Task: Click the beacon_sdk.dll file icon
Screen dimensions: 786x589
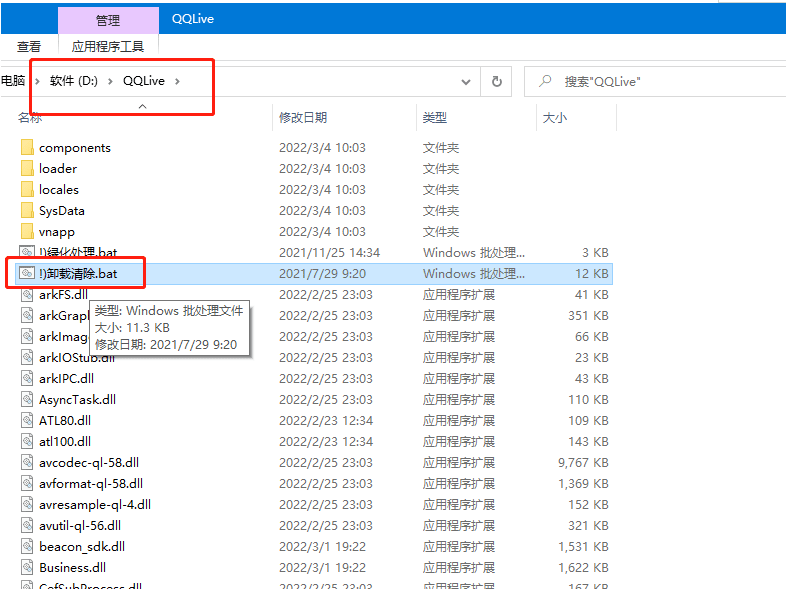Action: [x=27, y=547]
